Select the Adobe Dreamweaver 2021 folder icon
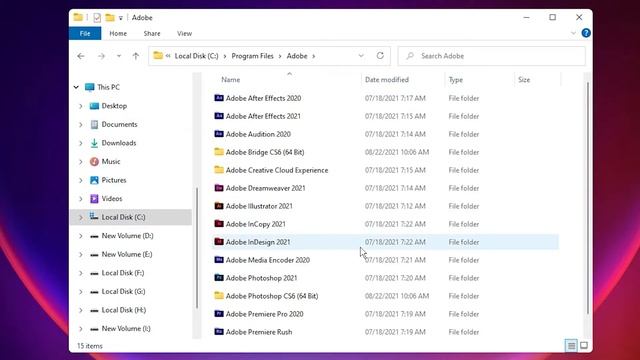 point(219,188)
